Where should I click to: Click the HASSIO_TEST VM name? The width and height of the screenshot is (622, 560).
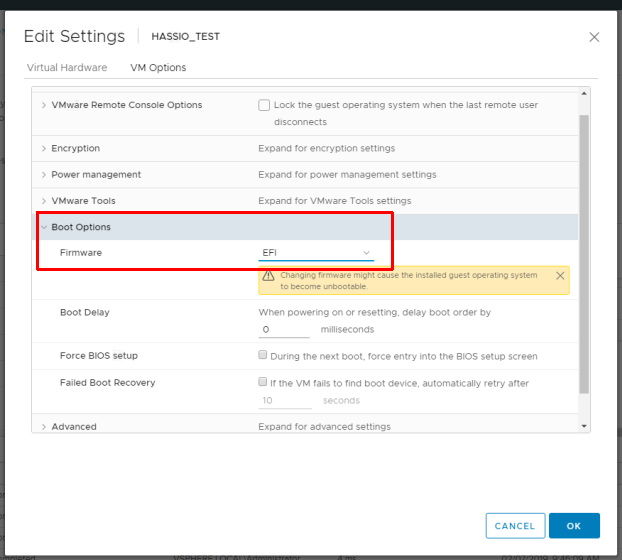click(x=185, y=36)
